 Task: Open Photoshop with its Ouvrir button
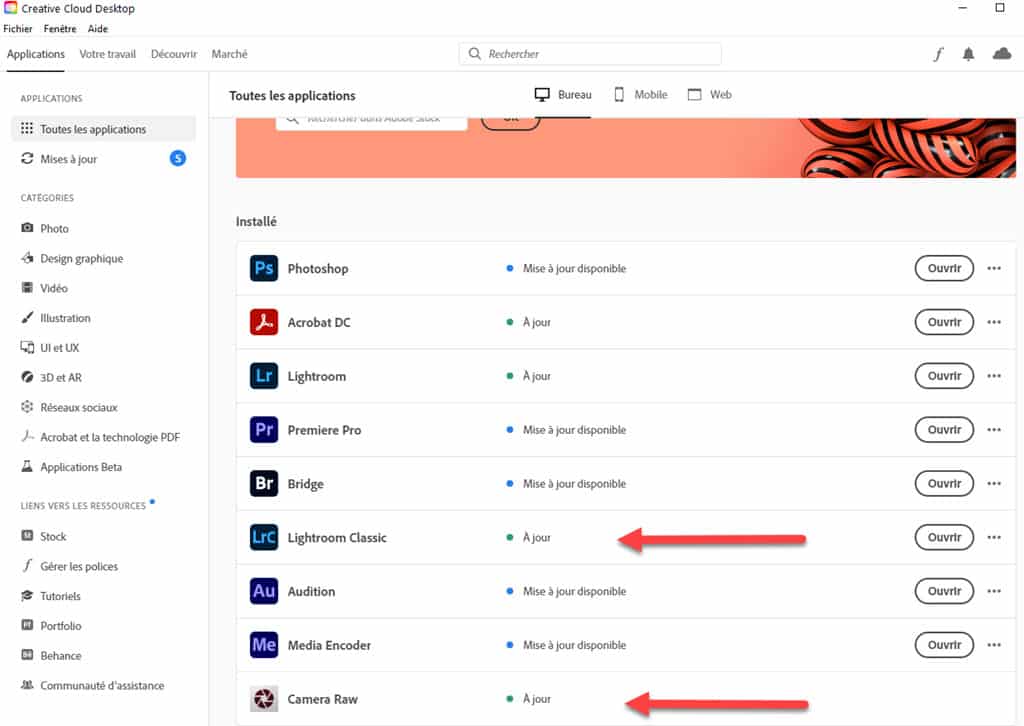(x=944, y=268)
